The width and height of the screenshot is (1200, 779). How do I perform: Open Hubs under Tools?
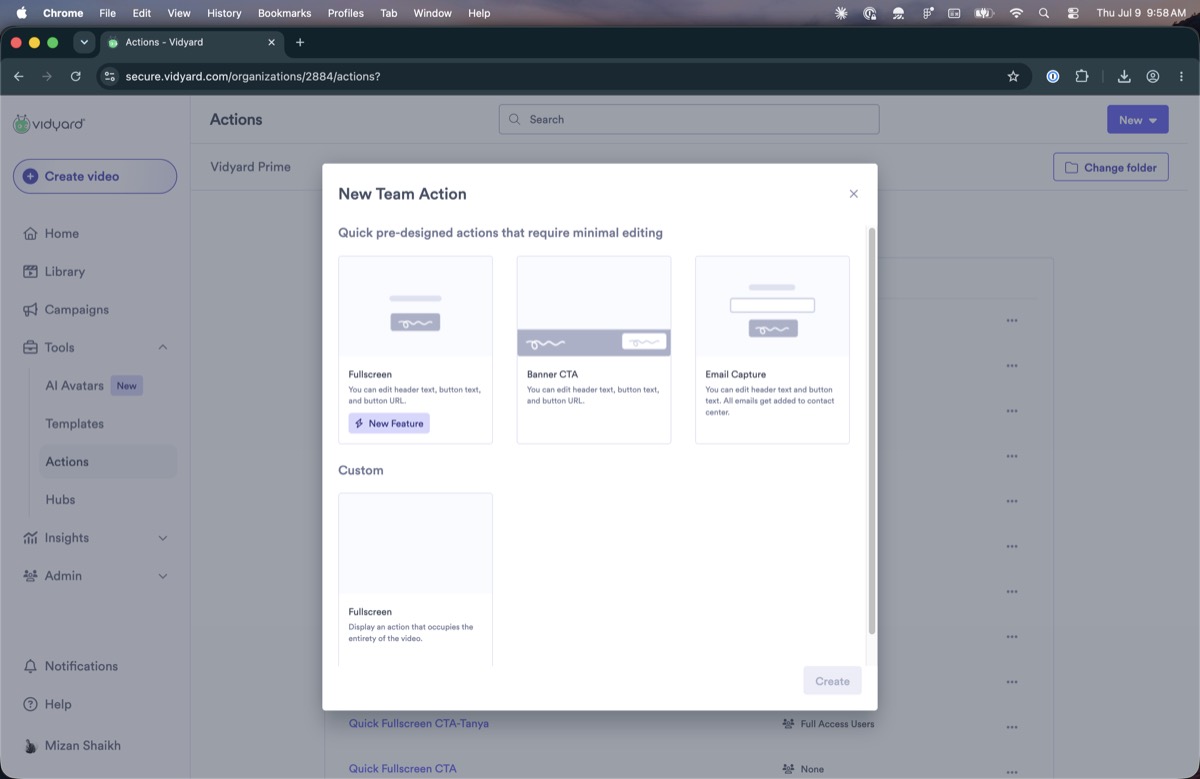coord(60,499)
